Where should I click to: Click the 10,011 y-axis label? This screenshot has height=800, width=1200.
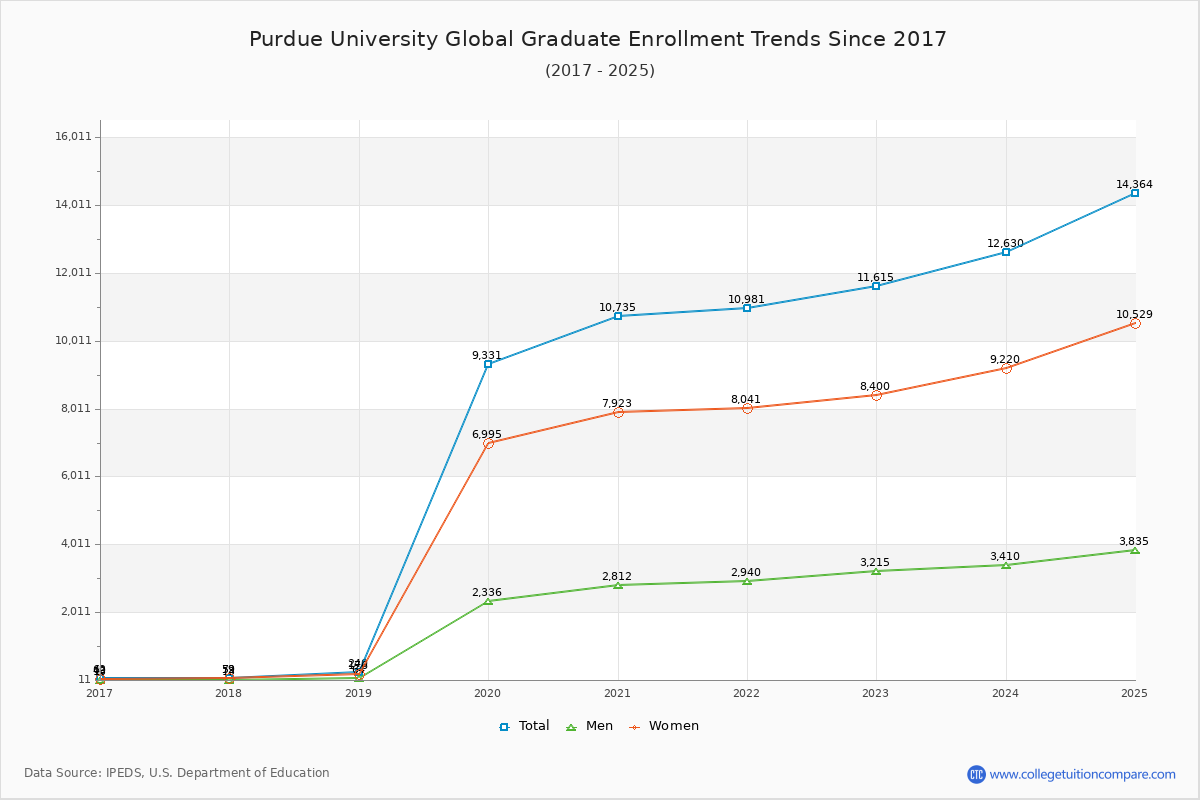pyautogui.click(x=73, y=341)
